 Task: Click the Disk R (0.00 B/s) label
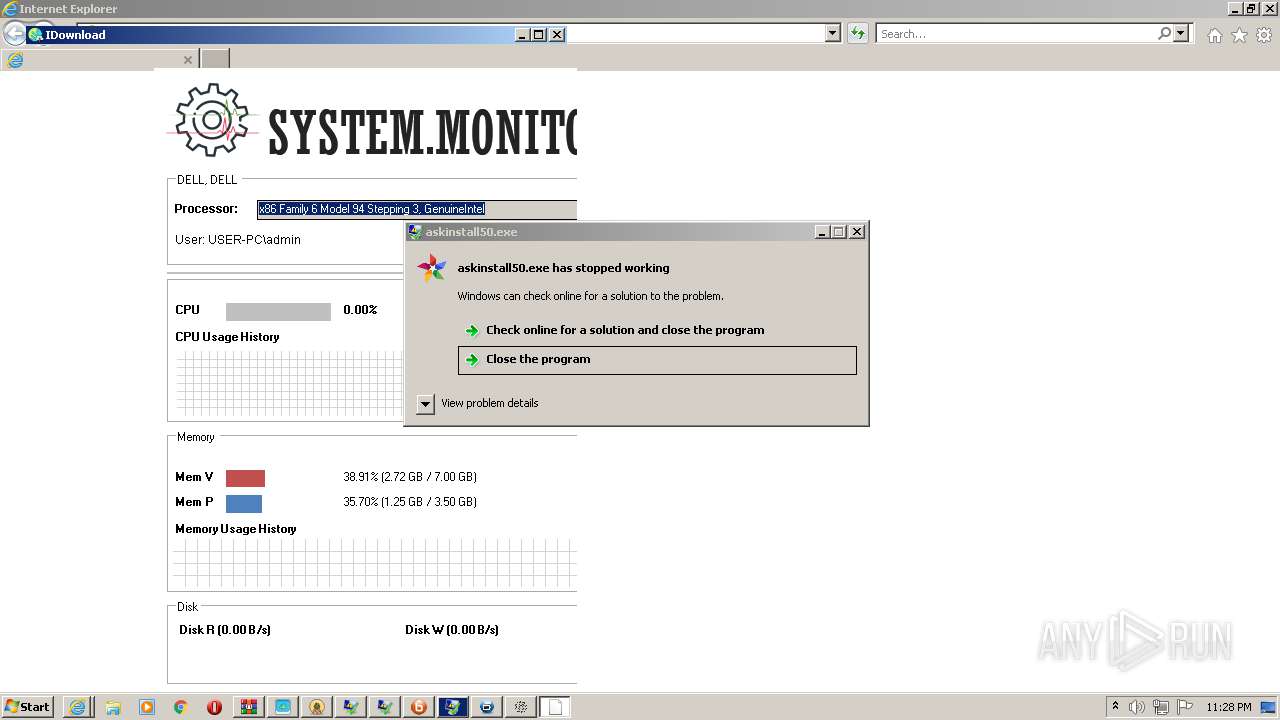(225, 630)
